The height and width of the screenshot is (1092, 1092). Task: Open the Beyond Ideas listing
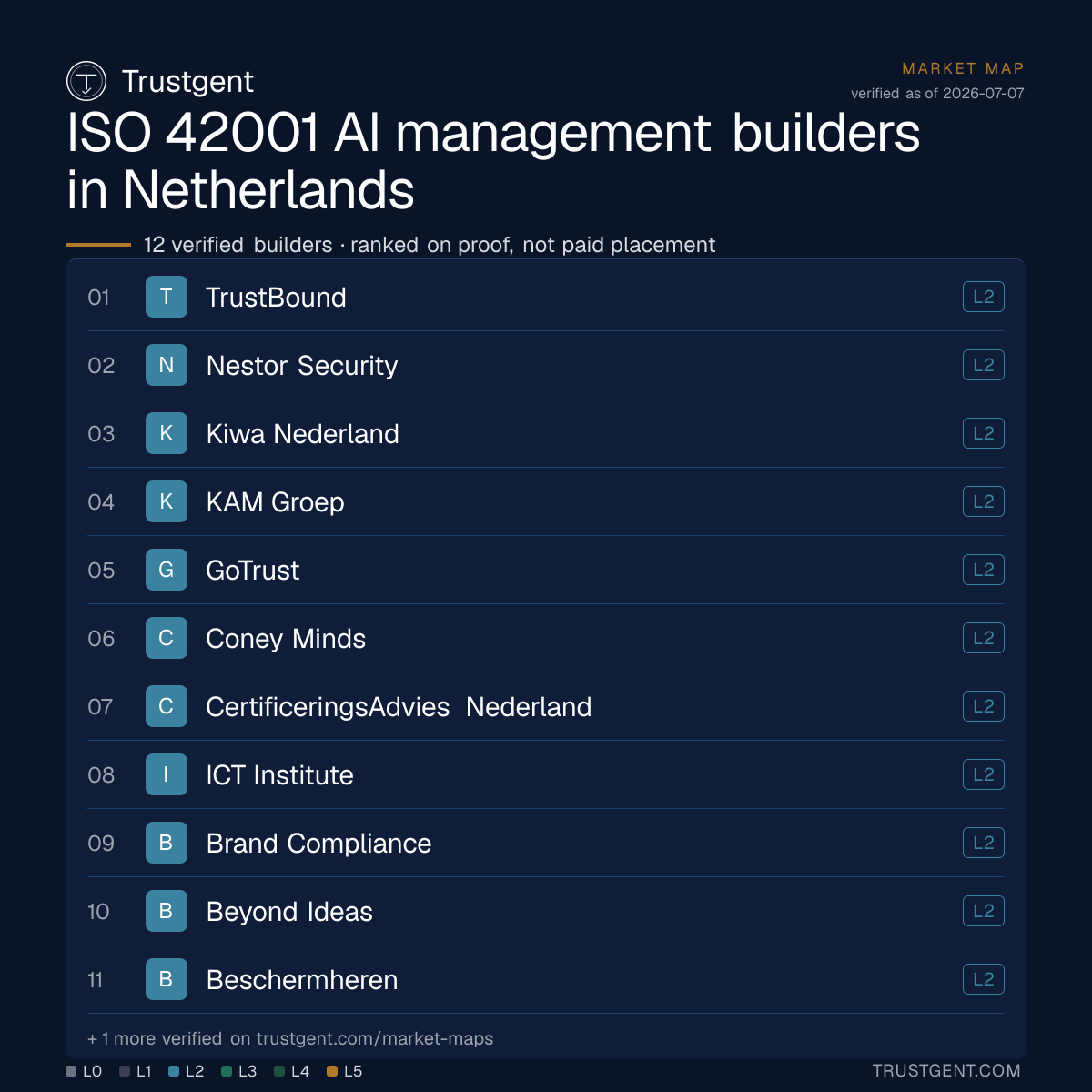[546, 911]
